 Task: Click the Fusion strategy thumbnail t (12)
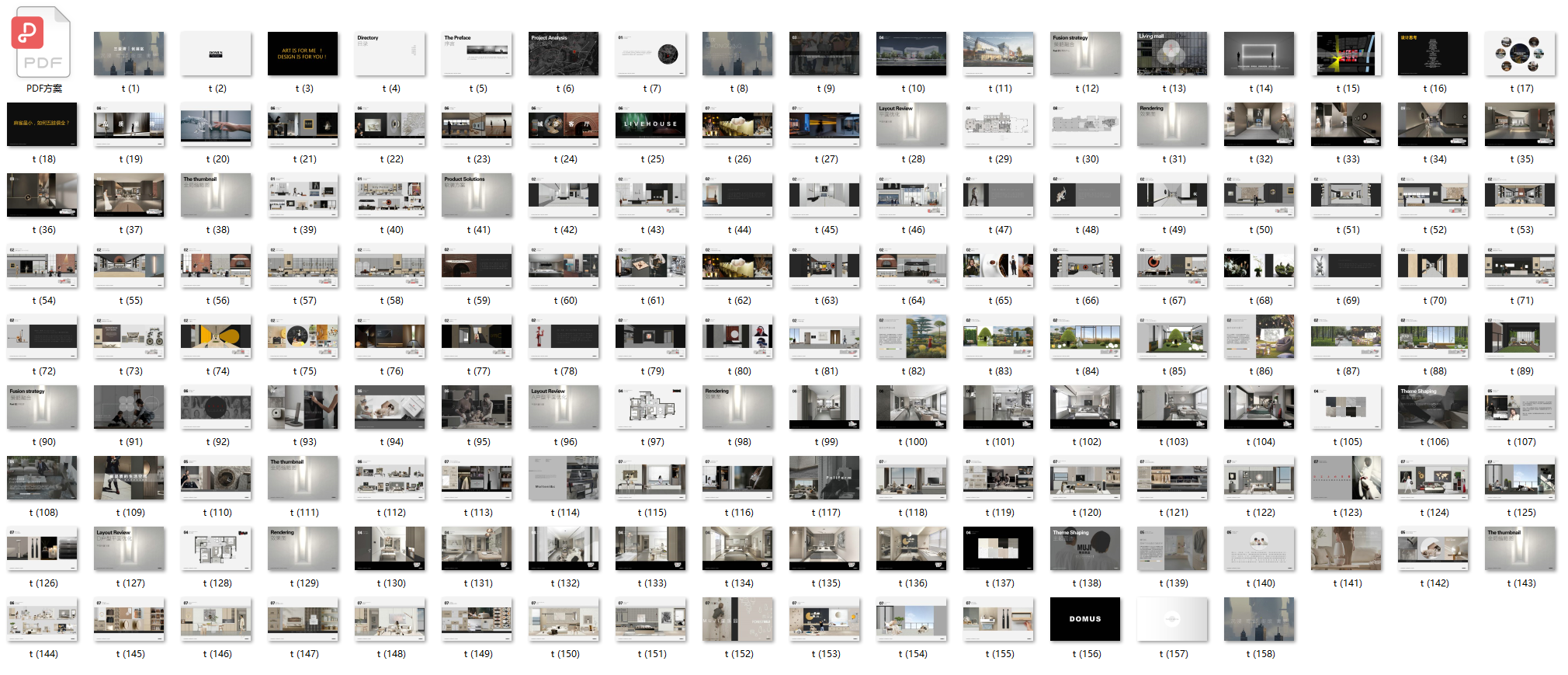pos(1085,54)
